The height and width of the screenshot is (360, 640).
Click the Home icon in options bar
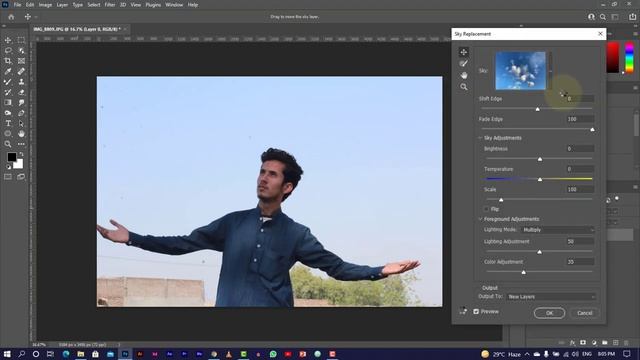[x=11, y=17]
